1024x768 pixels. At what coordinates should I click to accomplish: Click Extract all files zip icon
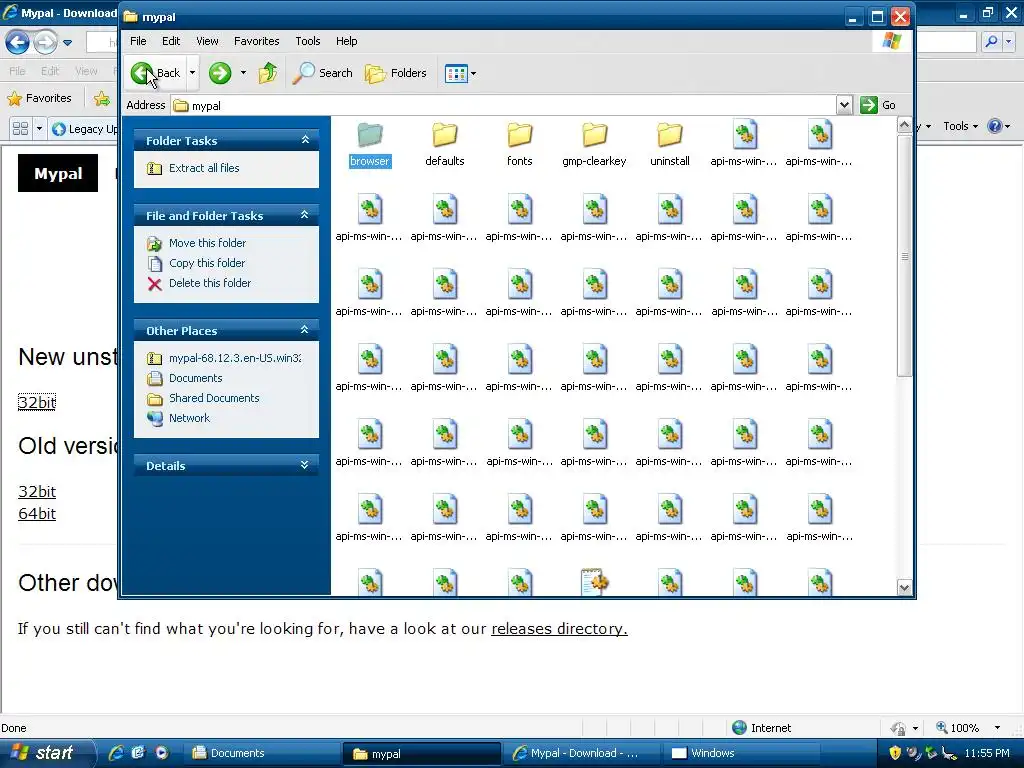point(155,168)
